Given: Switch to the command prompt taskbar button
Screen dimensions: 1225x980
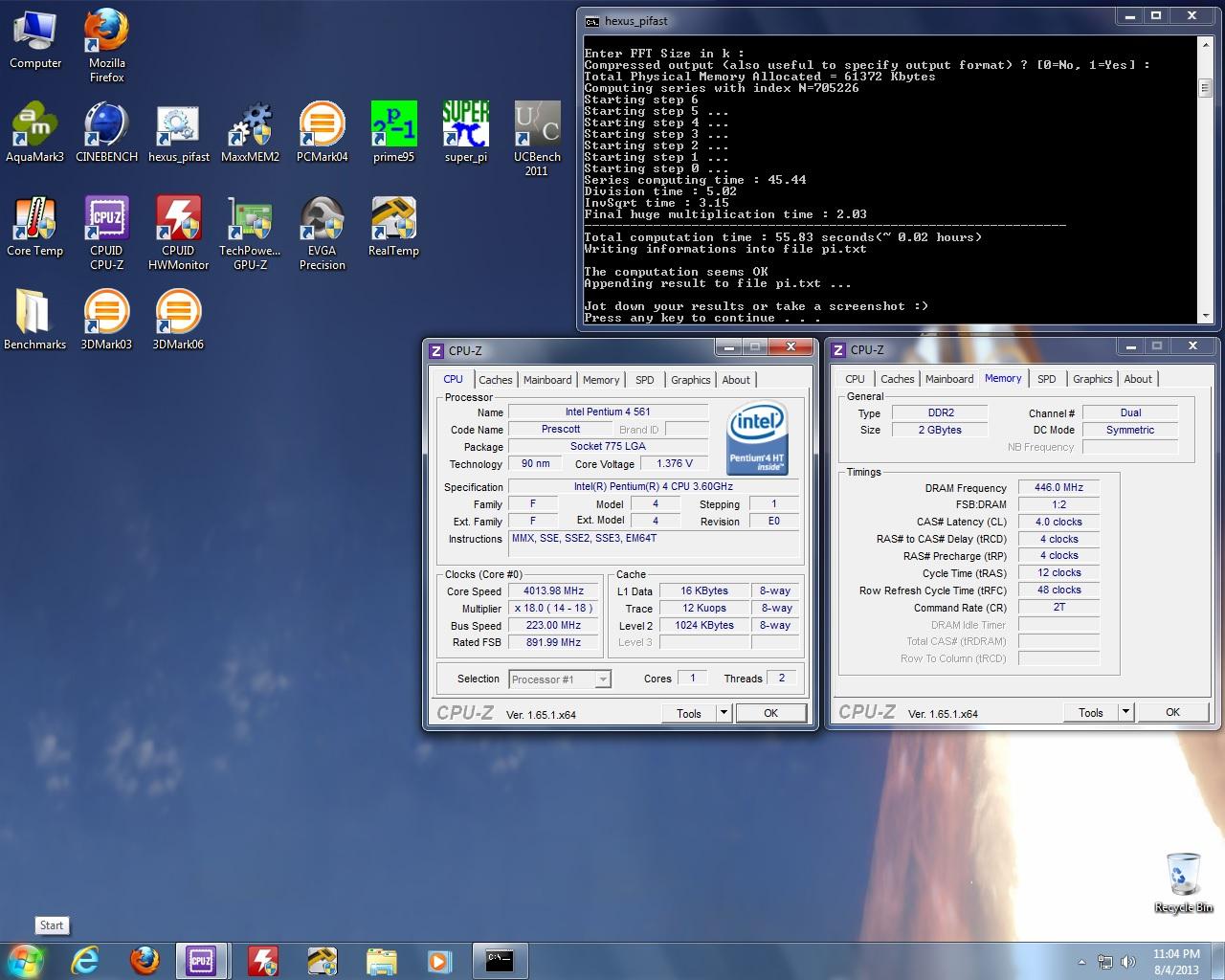Looking at the screenshot, I should 499,960.
